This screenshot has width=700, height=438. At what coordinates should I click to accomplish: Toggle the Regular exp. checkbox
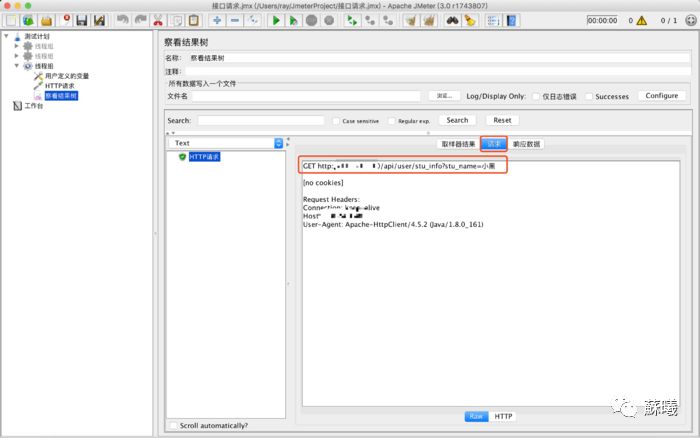392,121
